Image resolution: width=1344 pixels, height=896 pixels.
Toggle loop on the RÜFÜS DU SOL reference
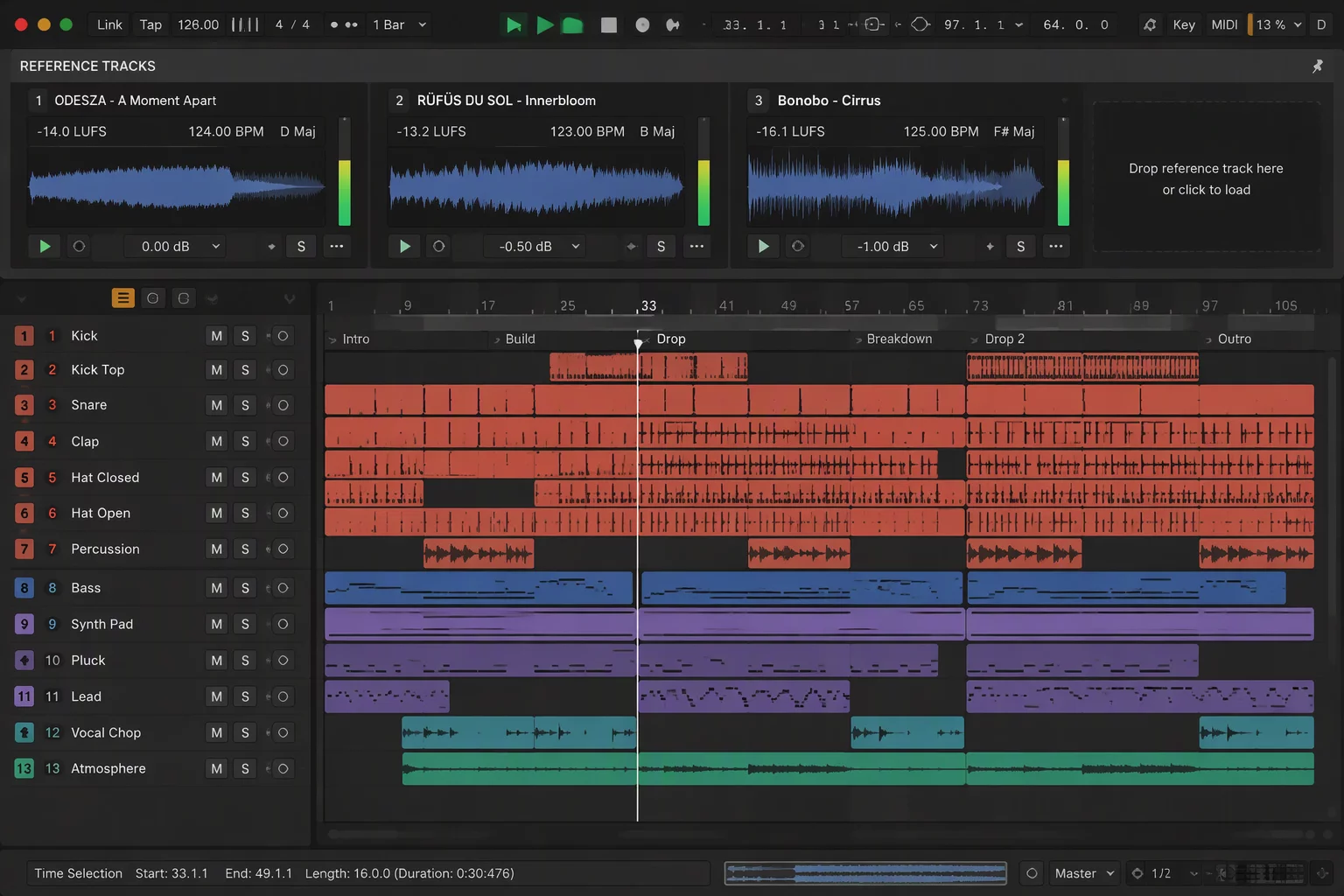(438, 247)
